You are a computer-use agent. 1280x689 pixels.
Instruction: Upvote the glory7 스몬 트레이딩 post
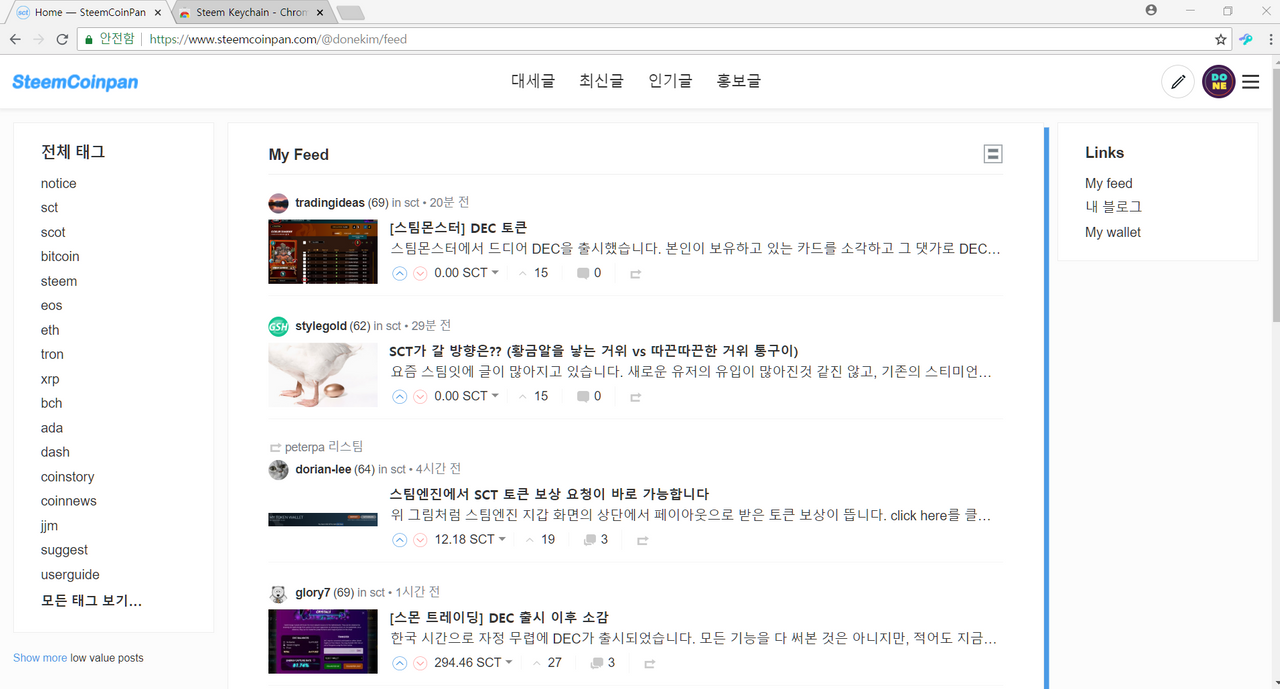click(400, 663)
